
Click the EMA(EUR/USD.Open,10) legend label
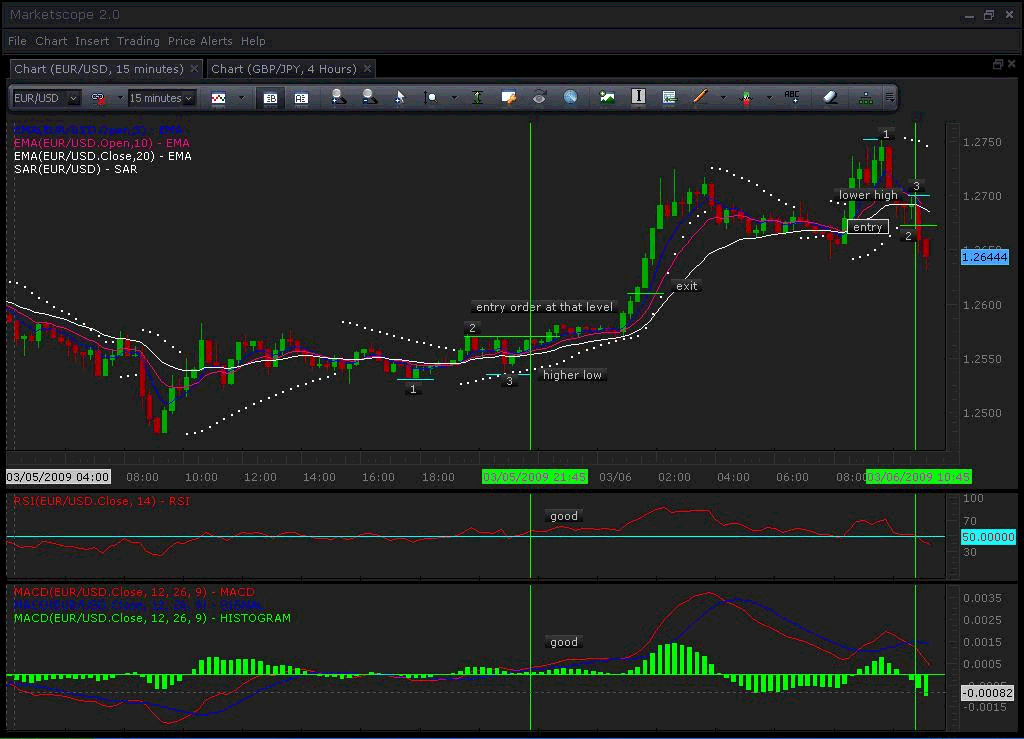click(x=102, y=143)
